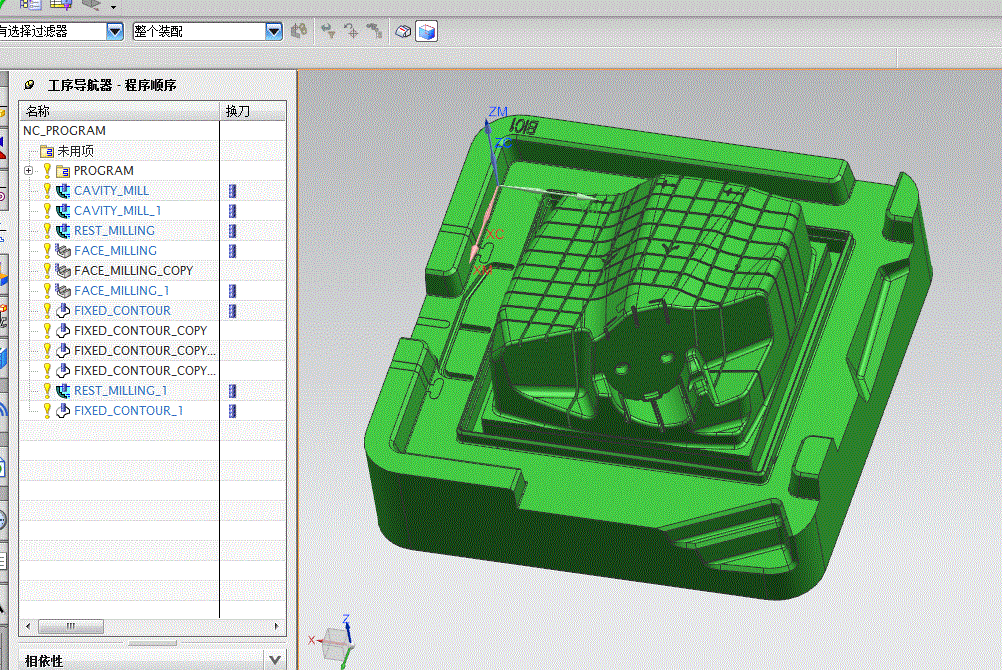The width and height of the screenshot is (1002, 670).
Task: Click the small toolbar options arrow at top
Action: [114, 7]
